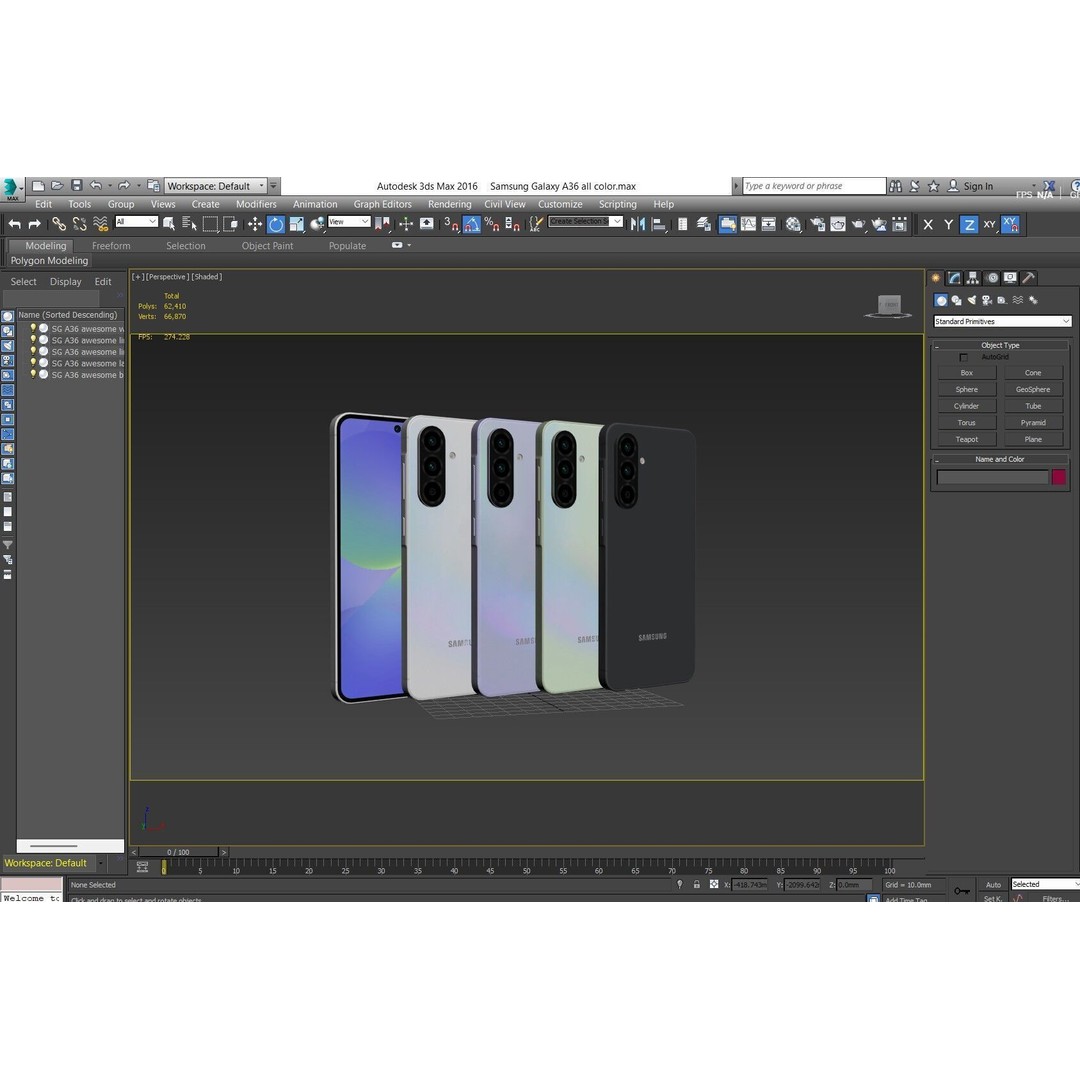Toggle 3D Snaps in main toolbar
The height and width of the screenshot is (1080, 1080).
451,224
